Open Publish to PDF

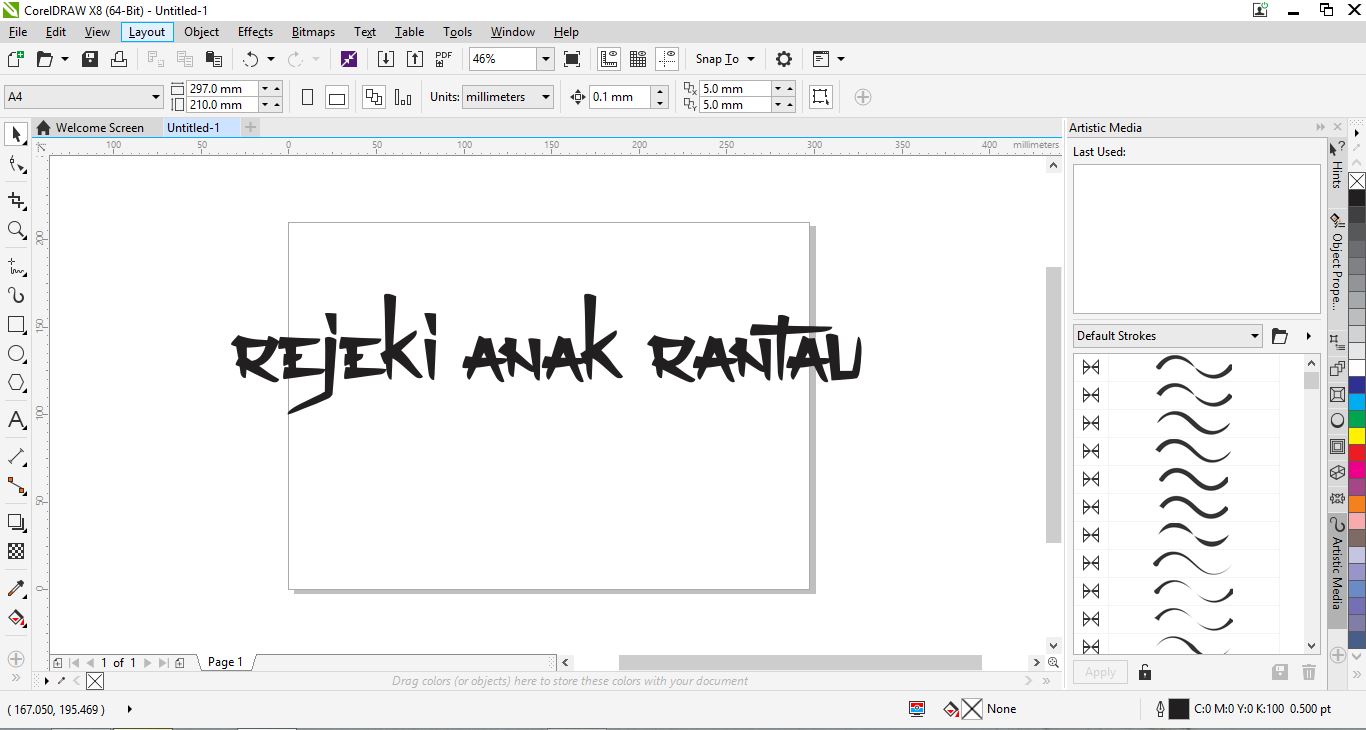pyautogui.click(x=443, y=59)
